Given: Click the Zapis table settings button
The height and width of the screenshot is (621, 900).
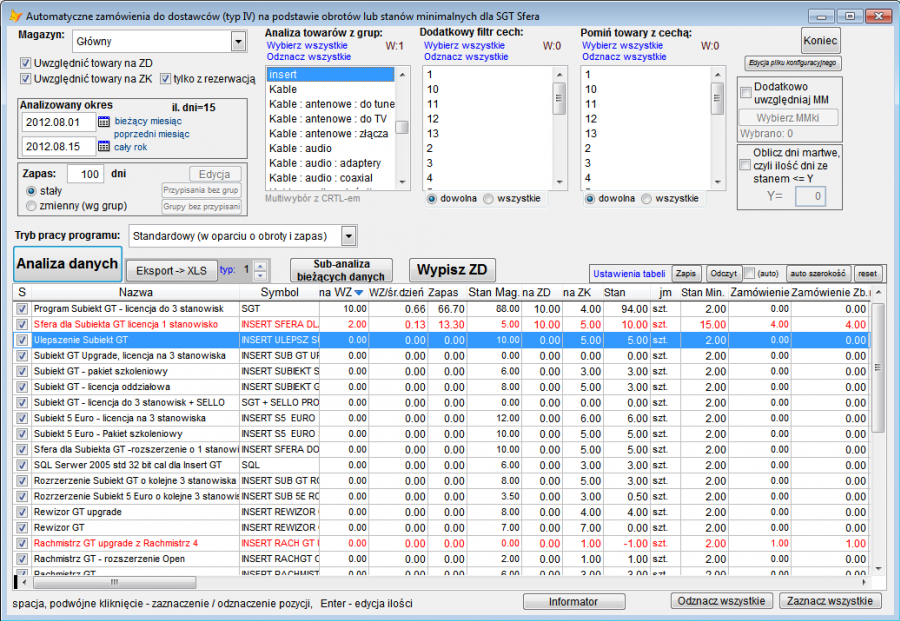Looking at the screenshot, I should click(686, 274).
